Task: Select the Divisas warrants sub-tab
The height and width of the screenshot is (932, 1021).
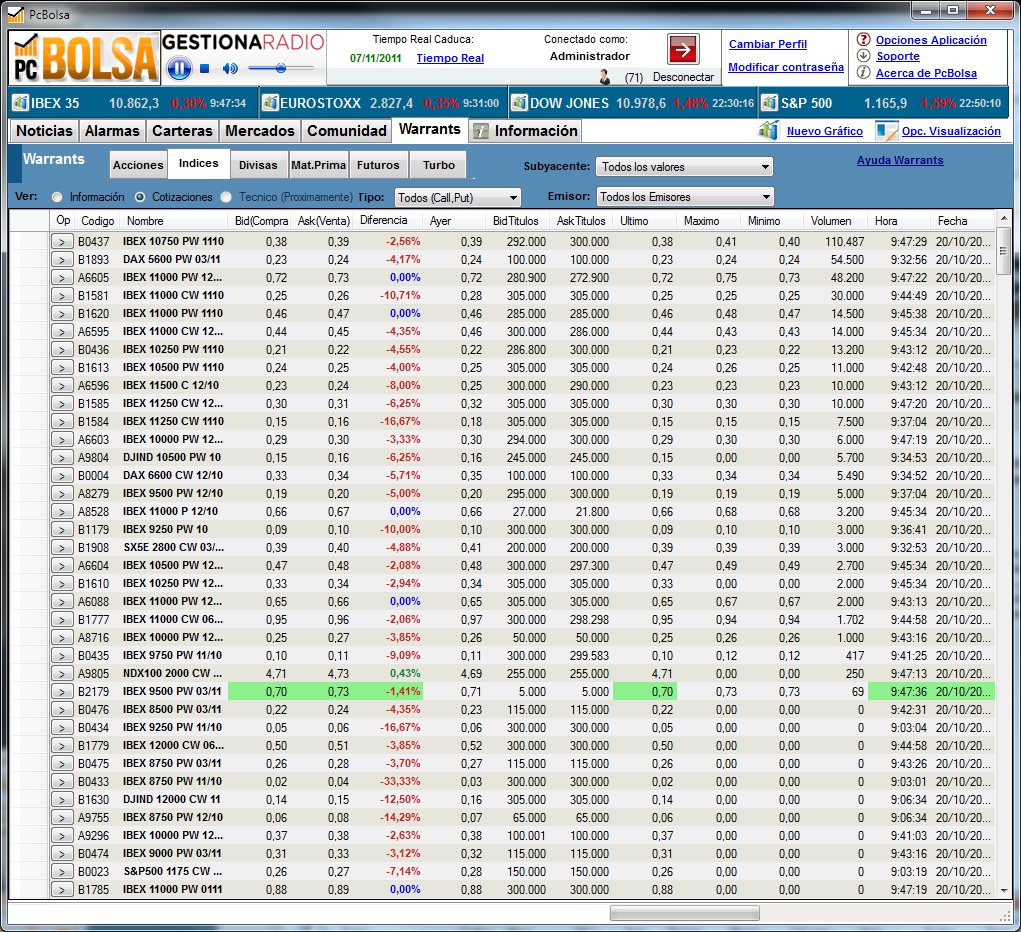Action: [258, 165]
